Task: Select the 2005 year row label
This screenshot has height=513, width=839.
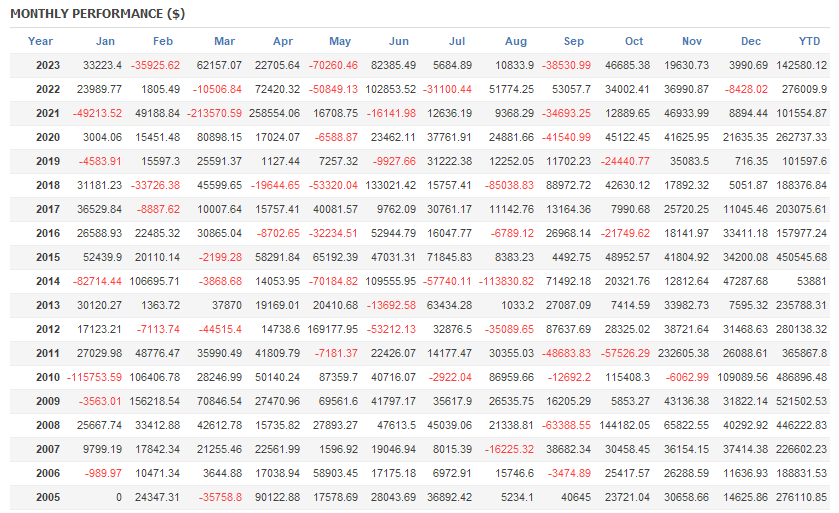Action: click(x=47, y=497)
